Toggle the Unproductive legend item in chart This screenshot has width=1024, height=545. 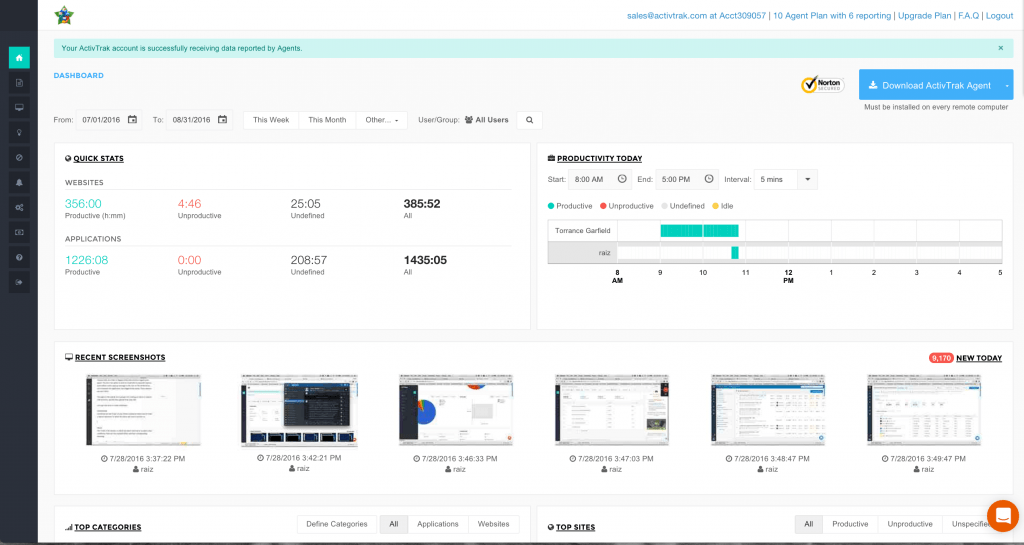pyautogui.click(x=627, y=206)
